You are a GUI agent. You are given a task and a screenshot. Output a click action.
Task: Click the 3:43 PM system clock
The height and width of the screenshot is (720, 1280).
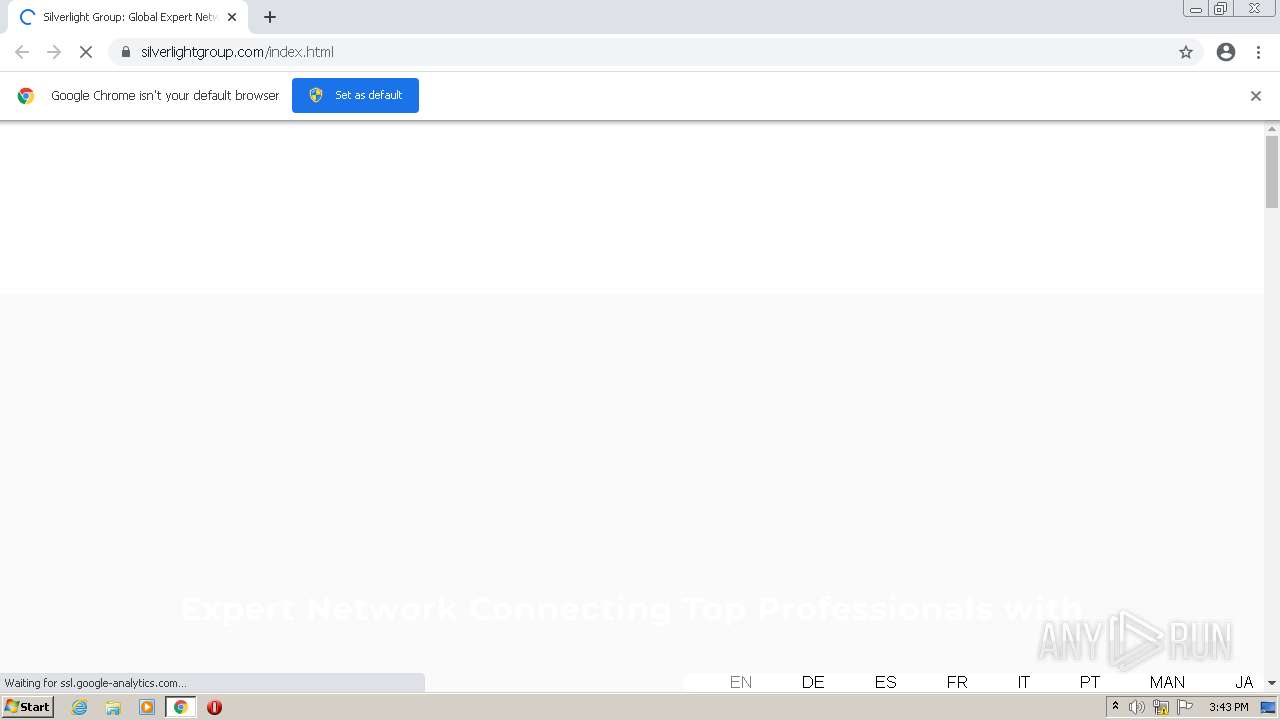click(1228, 707)
